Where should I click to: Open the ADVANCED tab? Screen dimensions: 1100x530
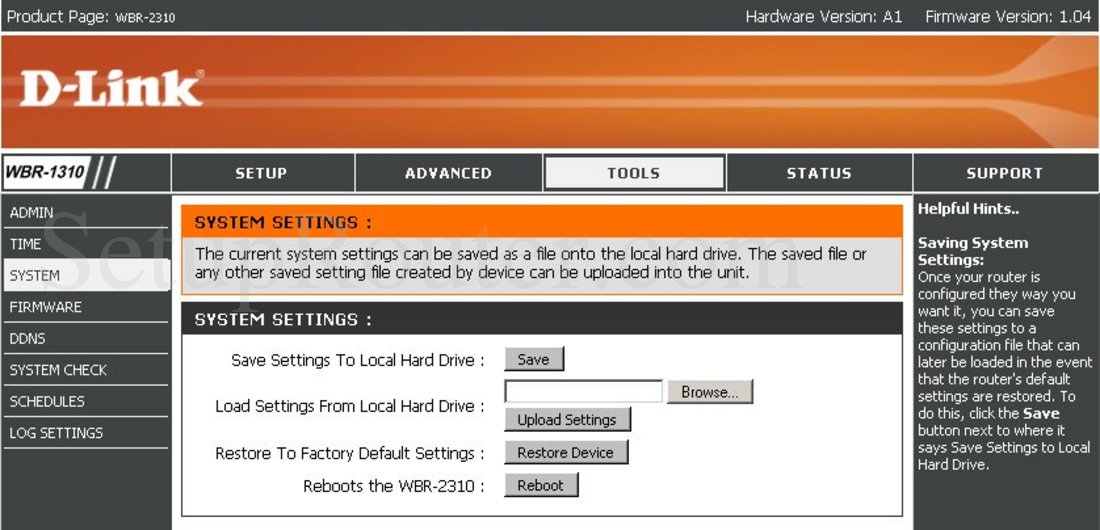tap(448, 173)
